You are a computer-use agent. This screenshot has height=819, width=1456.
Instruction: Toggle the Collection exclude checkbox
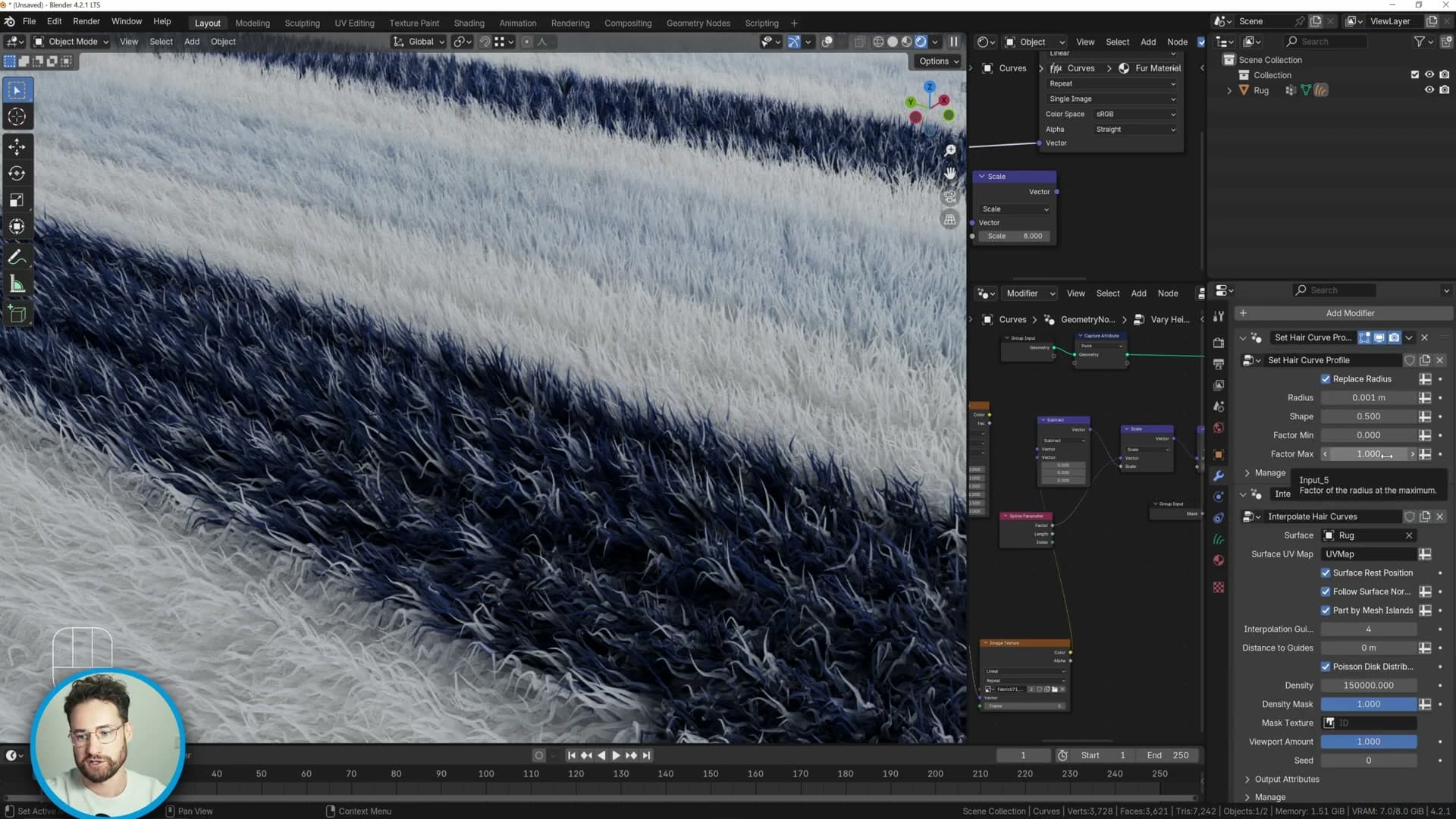coord(1414,75)
